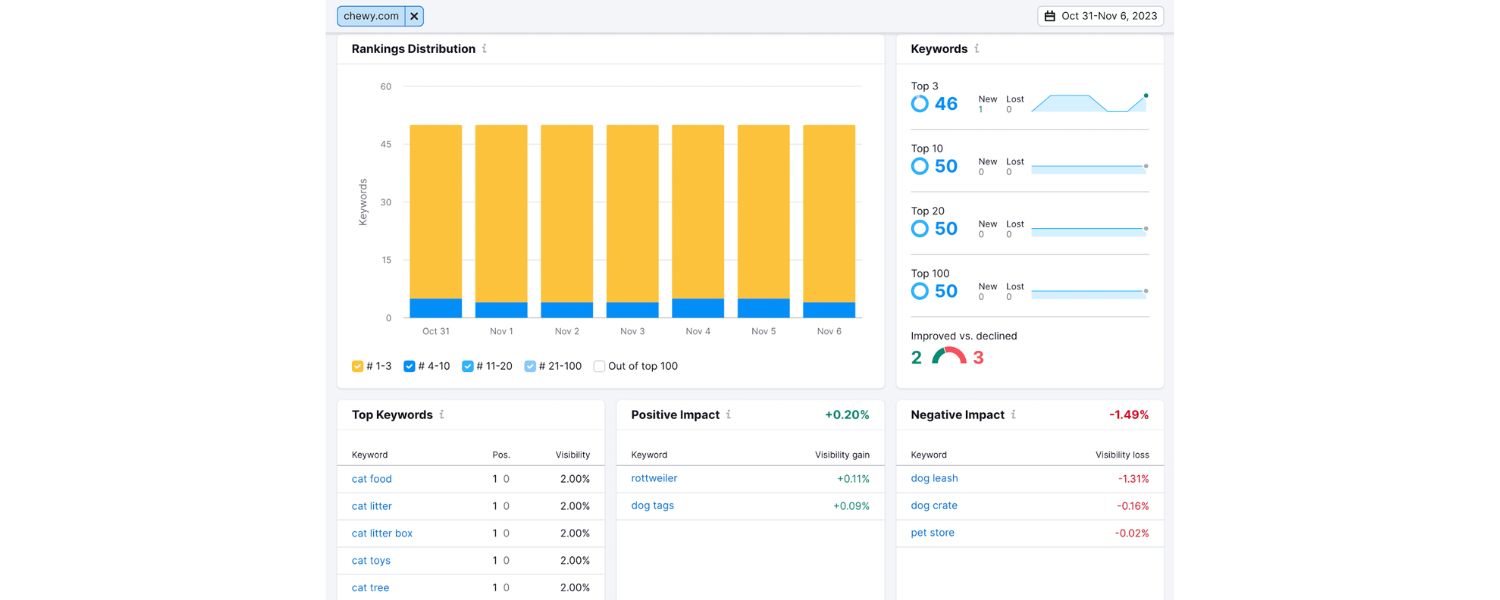Click the Positive Impact info icon

[x=729, y=414]
